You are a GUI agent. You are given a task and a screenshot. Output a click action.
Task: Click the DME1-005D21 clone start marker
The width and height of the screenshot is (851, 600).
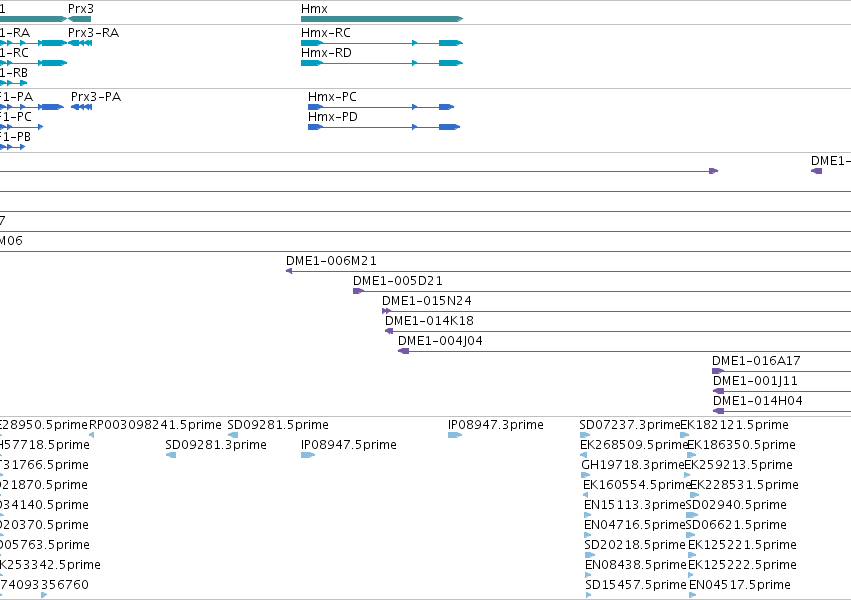[358, 291]
